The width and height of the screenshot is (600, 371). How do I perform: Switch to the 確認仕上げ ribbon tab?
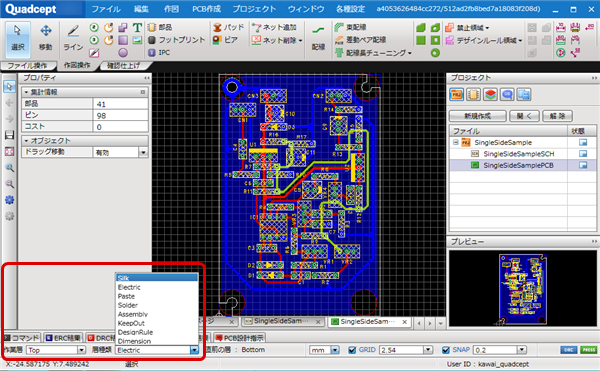point(123,66)
